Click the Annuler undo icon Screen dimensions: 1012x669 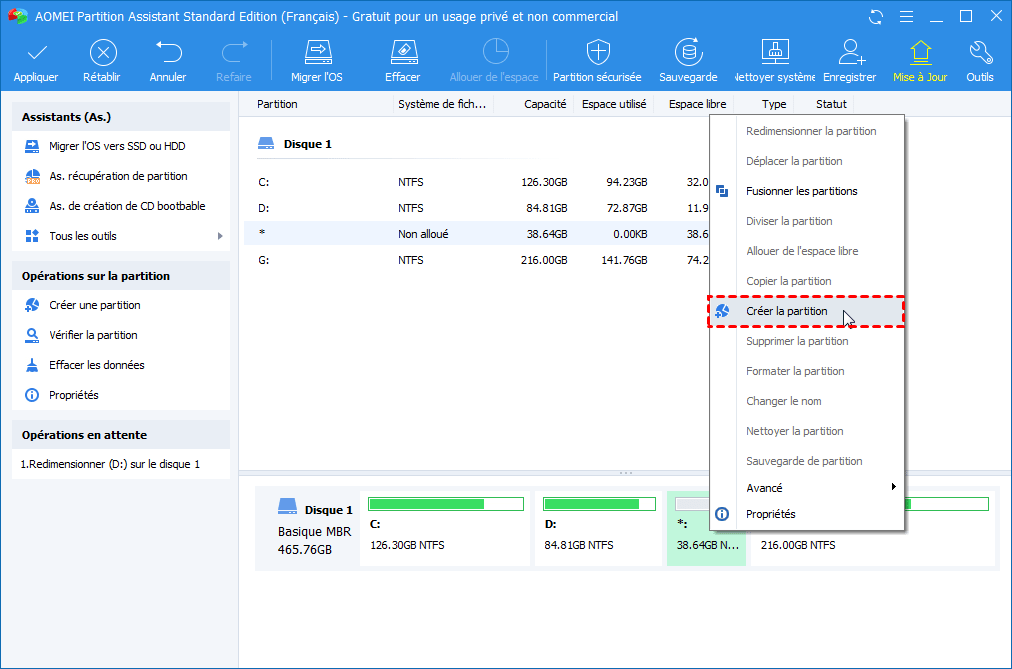tap(168, 52)
